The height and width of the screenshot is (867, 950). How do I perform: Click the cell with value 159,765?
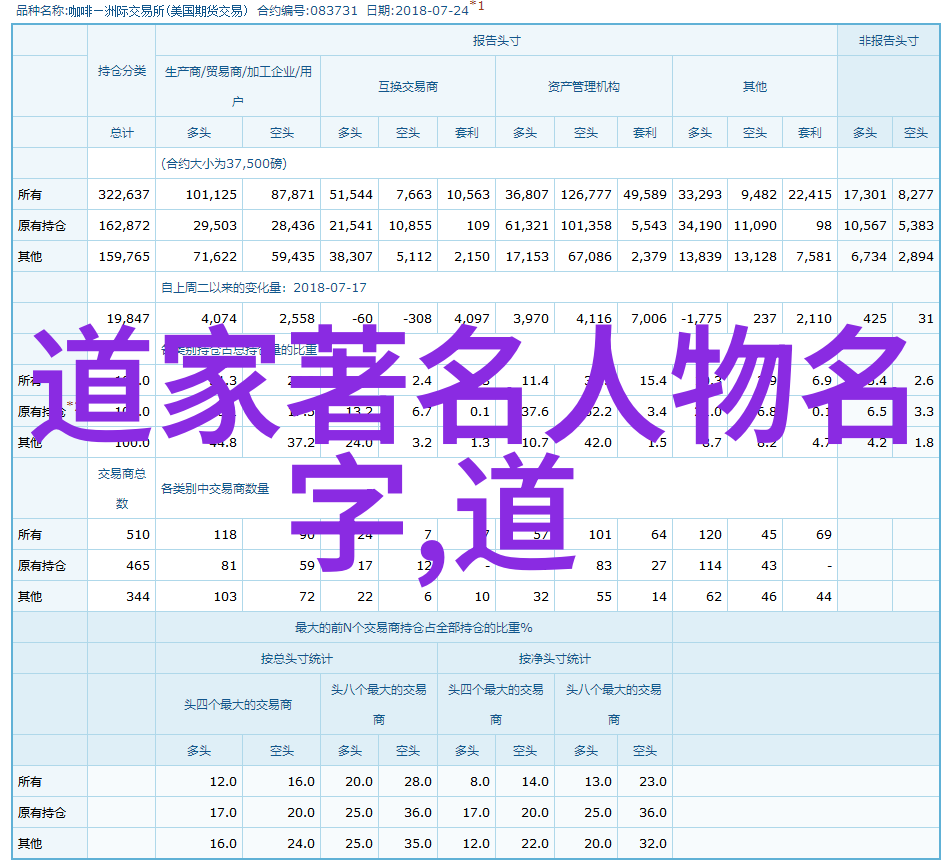tap(124, 257)
